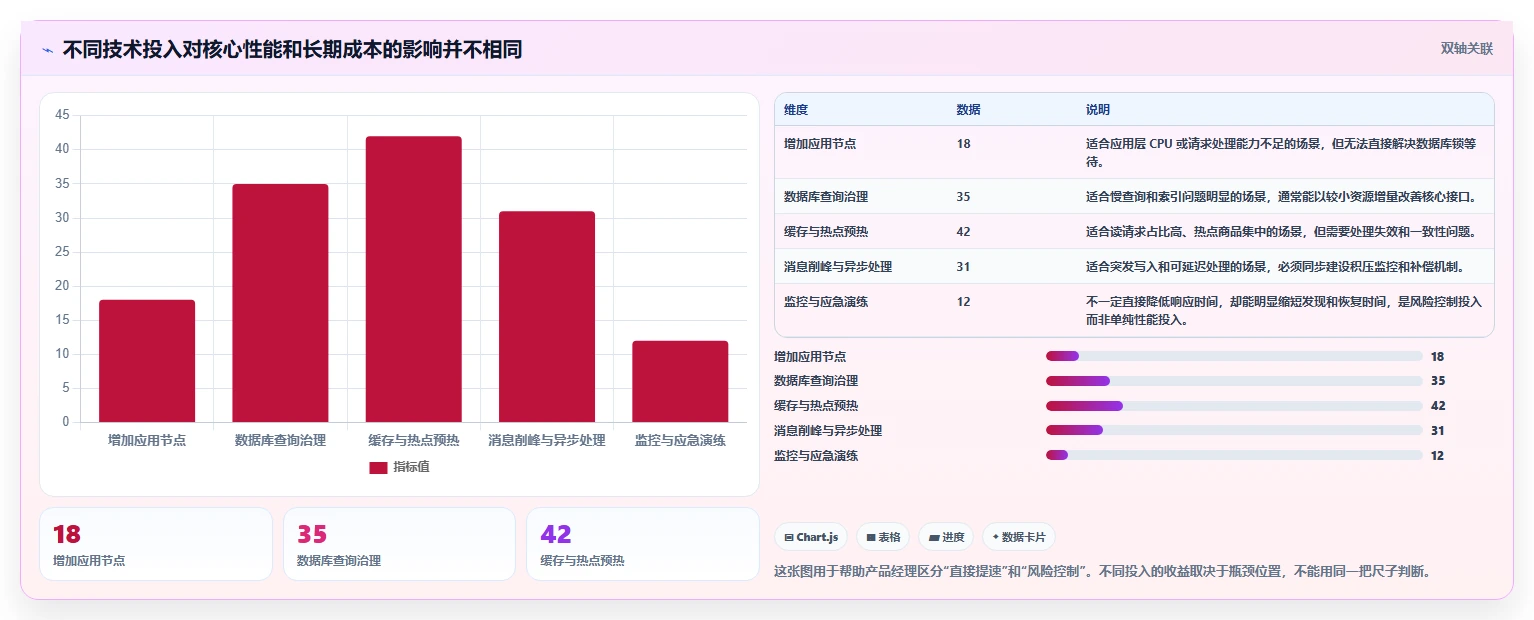This screenshot has width=1534, height=620.
Task: Click the 进度 tag chip
Action: click(x=946, y=537)
